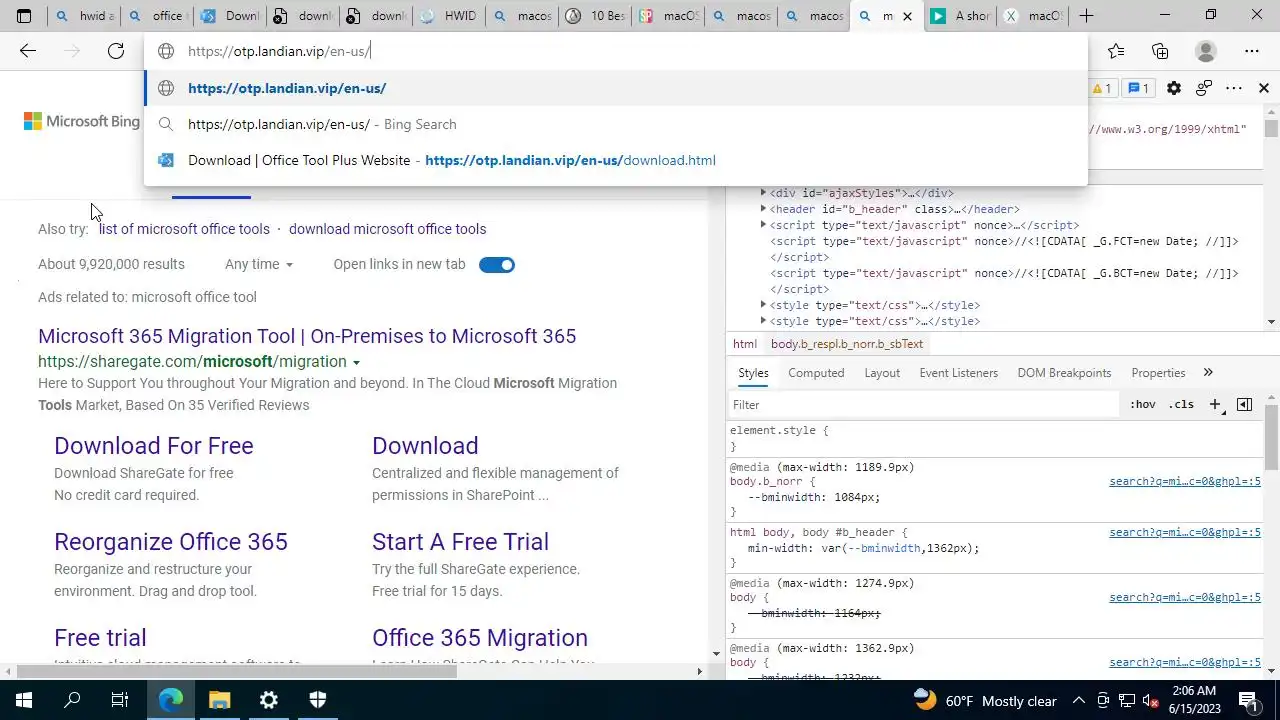Click the Microsoft Bing logo
This screenshot has width=1280, height=720.
(82, 121)
